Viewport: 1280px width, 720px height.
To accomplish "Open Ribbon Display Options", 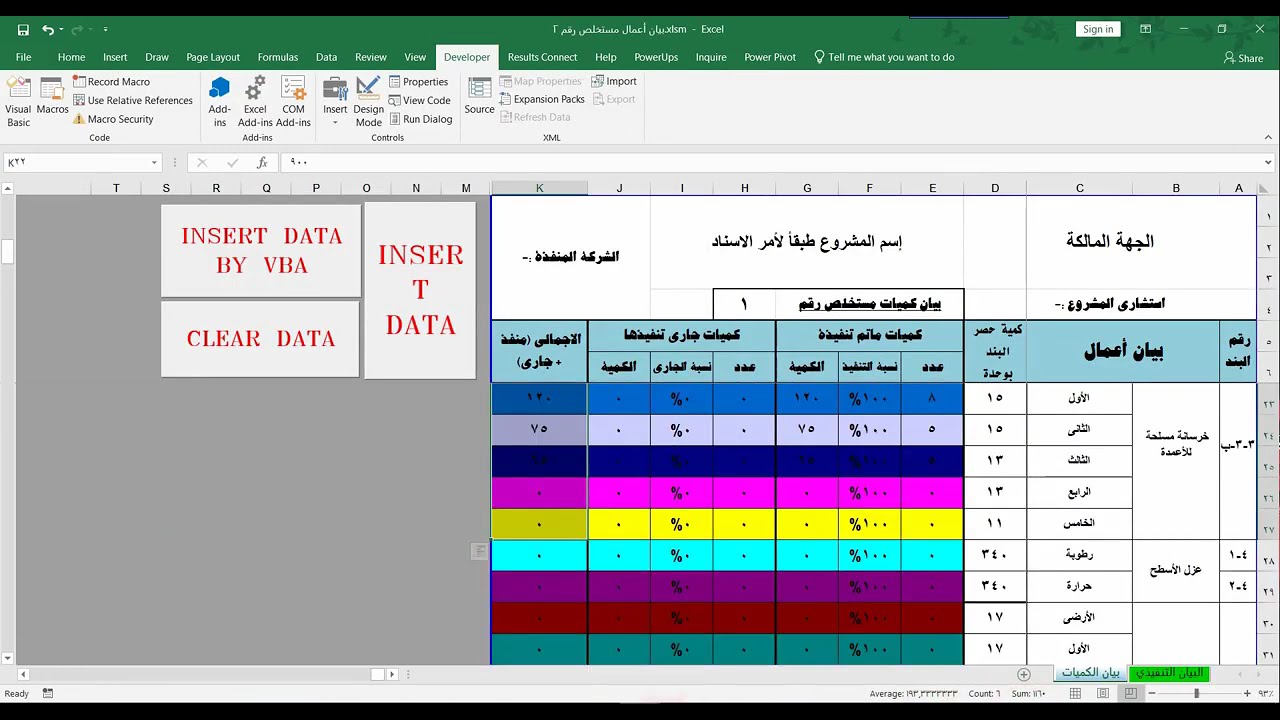I will click(x=1145, y=29).
